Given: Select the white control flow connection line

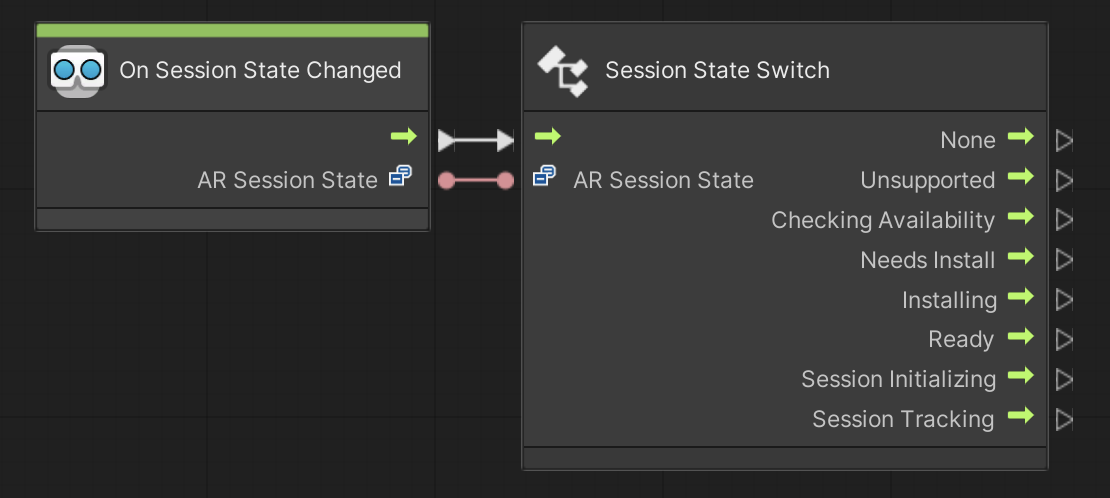Looking at the screenshot, I should [476, 141].
